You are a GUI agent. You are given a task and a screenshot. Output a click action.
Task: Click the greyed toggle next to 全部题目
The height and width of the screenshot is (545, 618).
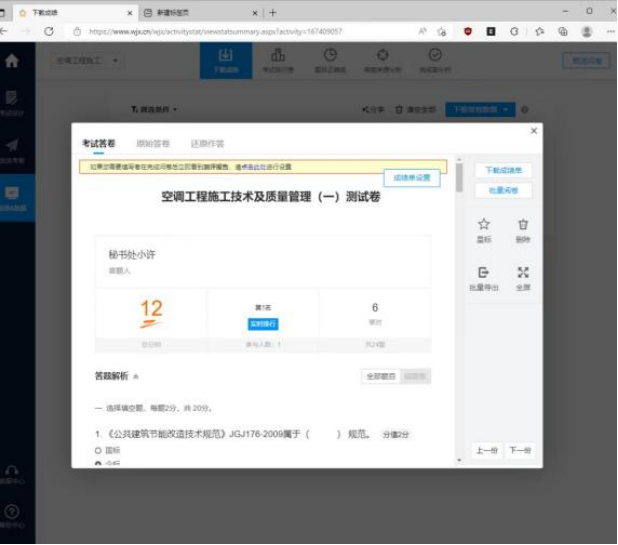[x=415, y=377]
